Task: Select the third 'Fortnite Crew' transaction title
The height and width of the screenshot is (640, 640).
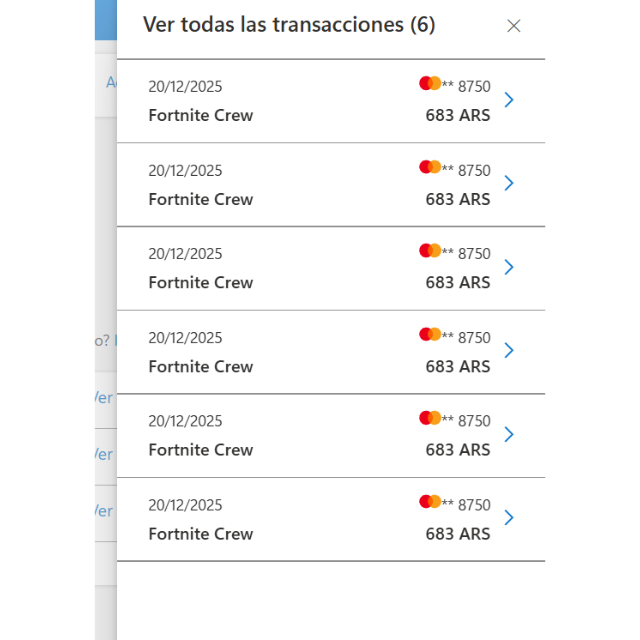Action: pyautogui.click(x=201, y=282)
